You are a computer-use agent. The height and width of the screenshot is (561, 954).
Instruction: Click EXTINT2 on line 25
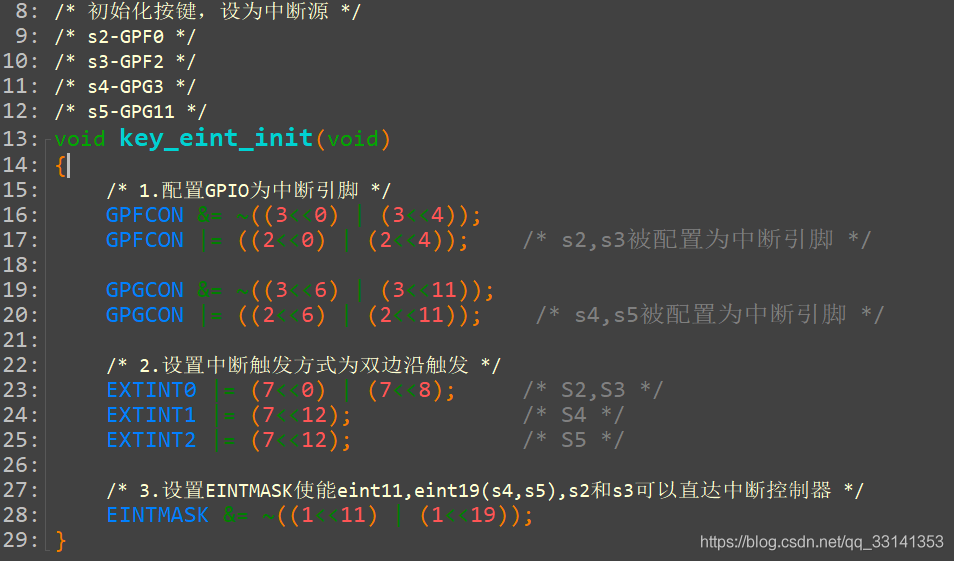[151, 439]
